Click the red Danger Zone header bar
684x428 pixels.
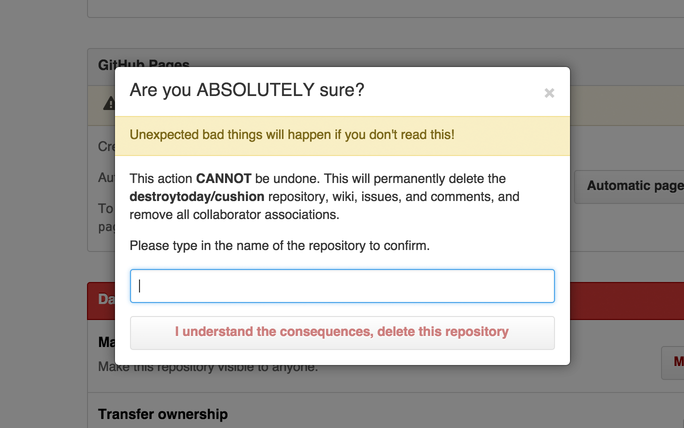point(101,301)
